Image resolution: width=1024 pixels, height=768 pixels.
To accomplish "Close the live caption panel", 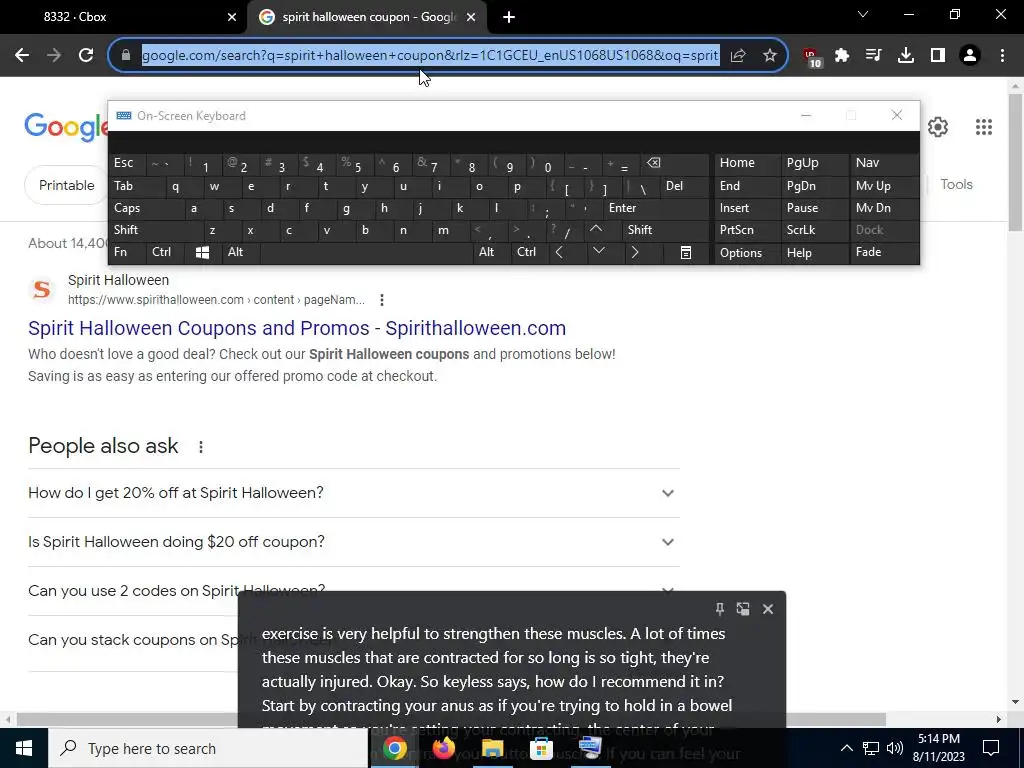I will pyautogui.click(x=768, y=609).
